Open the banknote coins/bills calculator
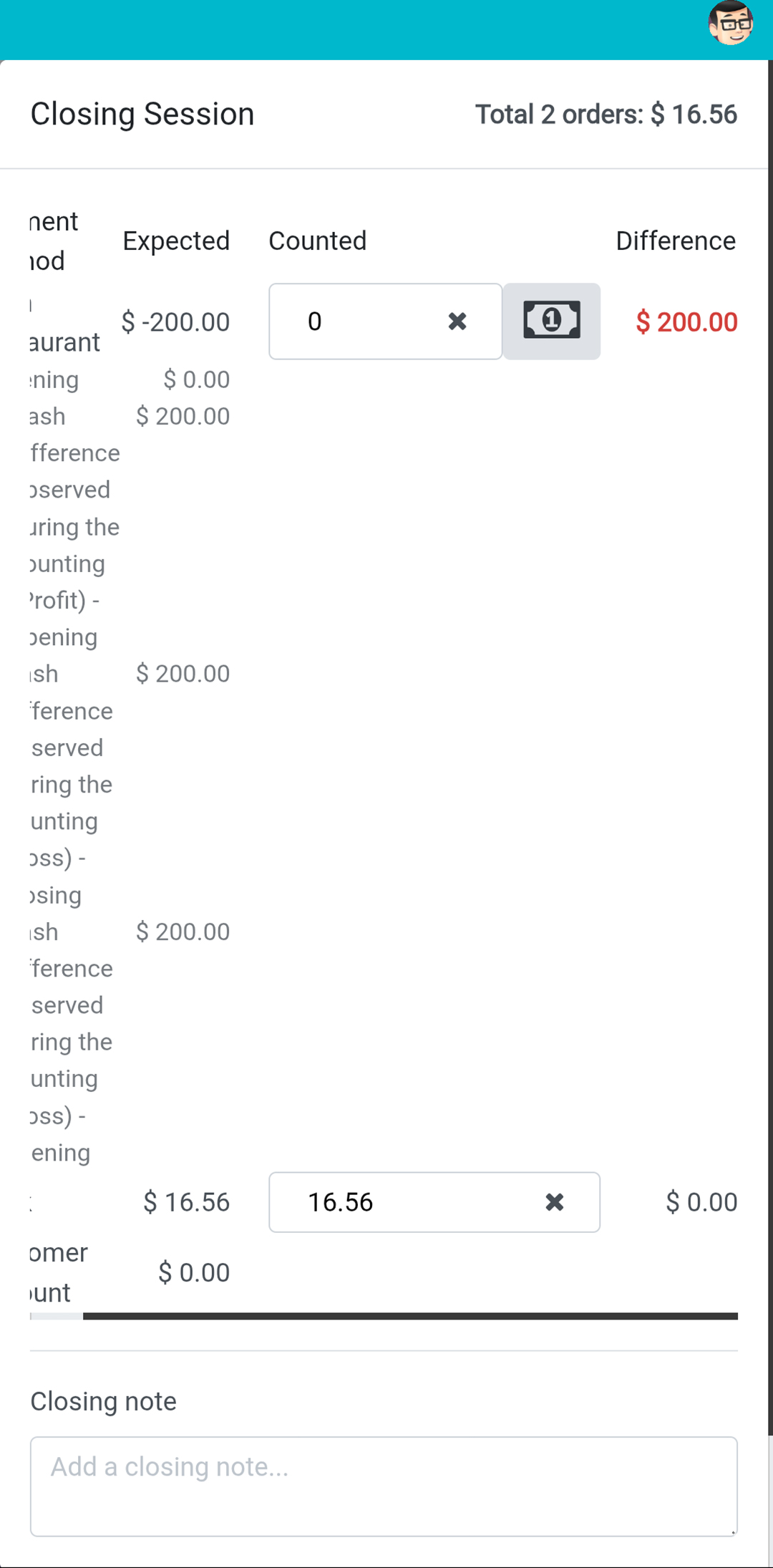 551,321
